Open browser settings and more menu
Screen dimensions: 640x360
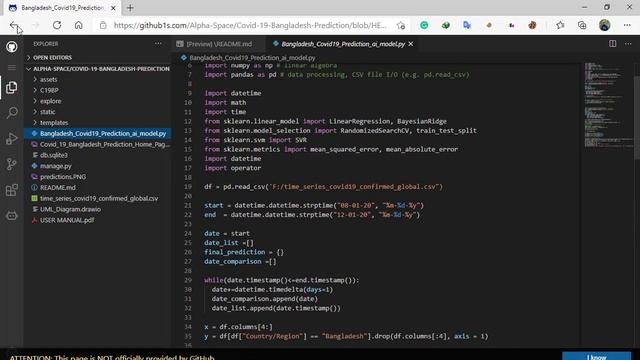[627, 25]
